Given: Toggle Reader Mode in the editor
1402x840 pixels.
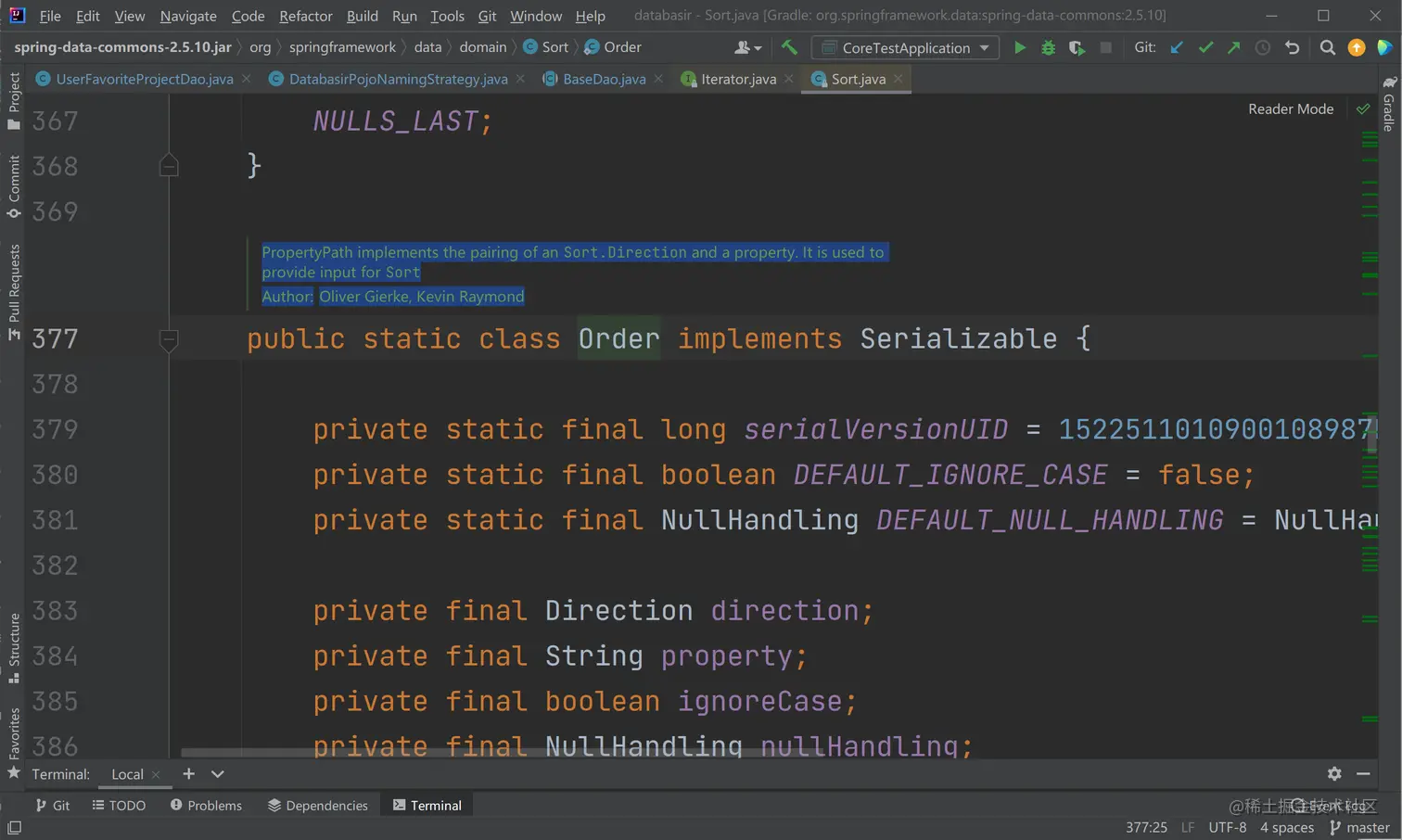Looking at the screenshot, I should click(1291, 109).
